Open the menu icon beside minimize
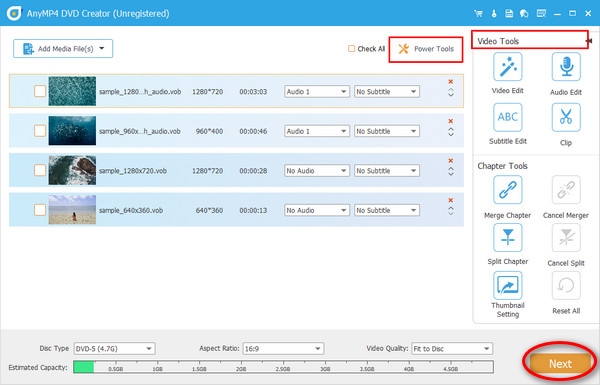 541,14
